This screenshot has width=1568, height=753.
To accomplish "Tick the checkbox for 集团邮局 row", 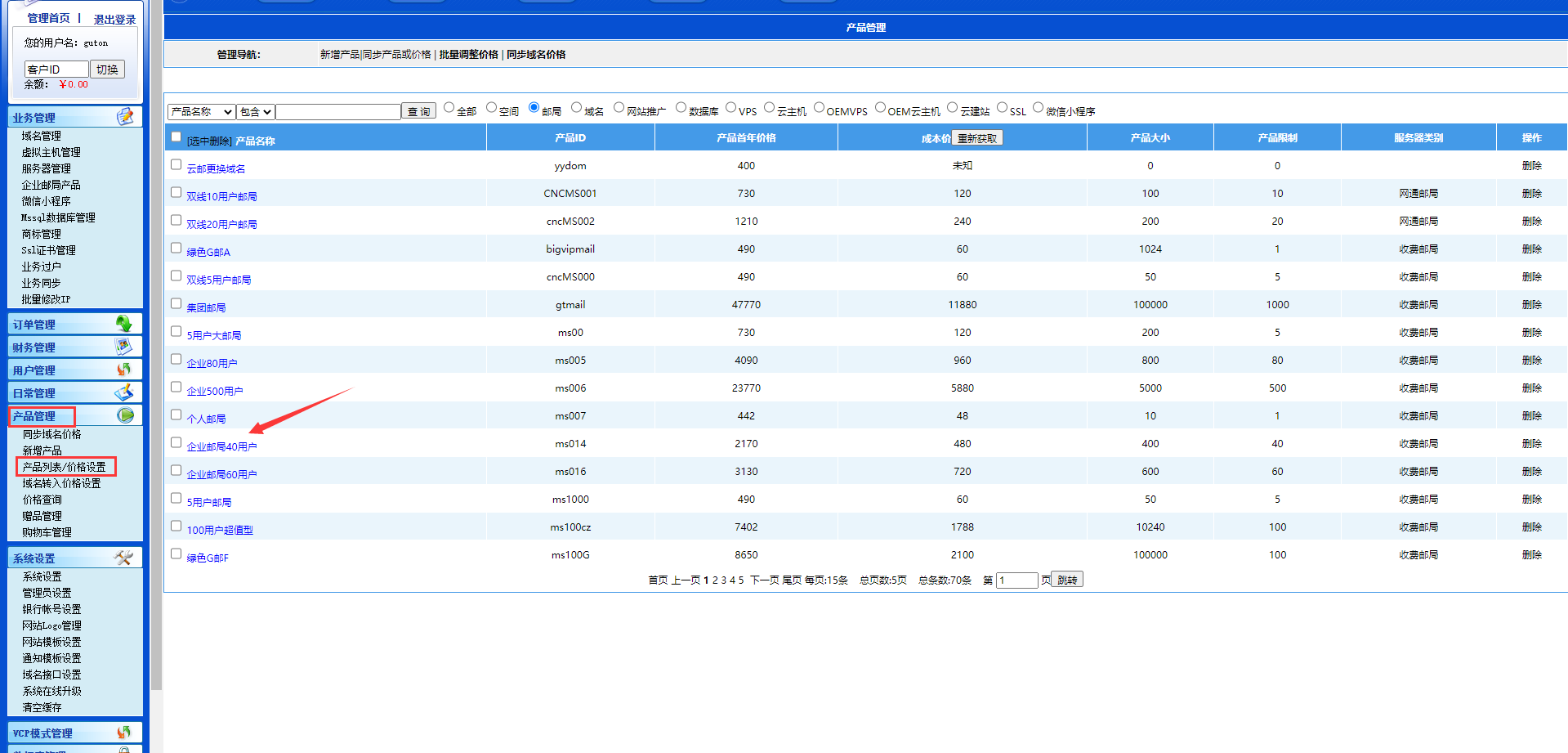I will [x=176, y=304].
